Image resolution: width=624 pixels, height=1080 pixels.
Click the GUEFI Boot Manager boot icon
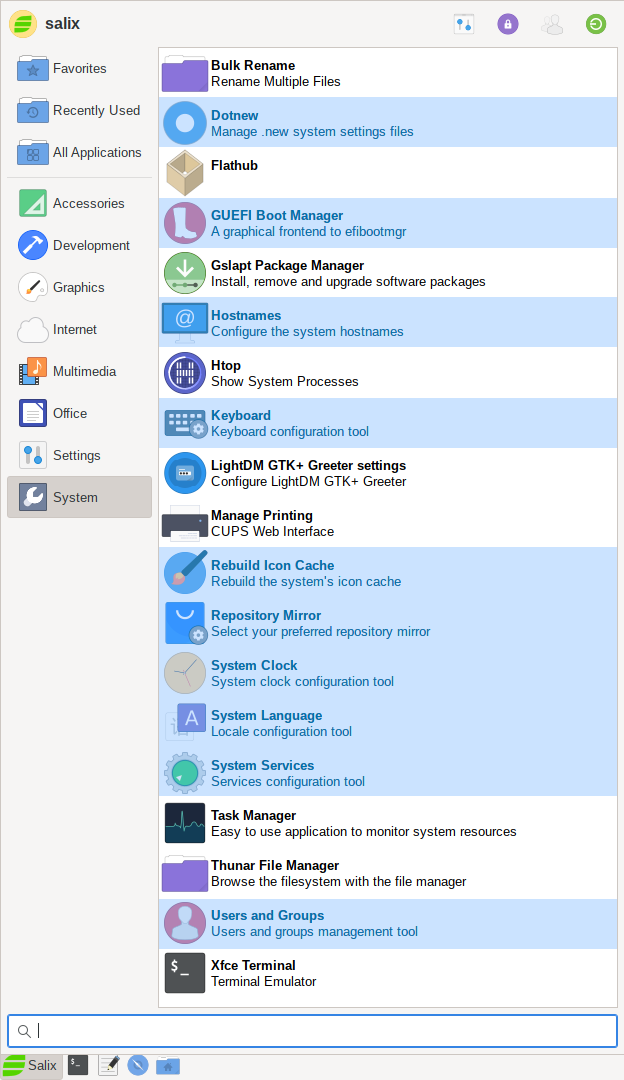(x=185, y=223)
